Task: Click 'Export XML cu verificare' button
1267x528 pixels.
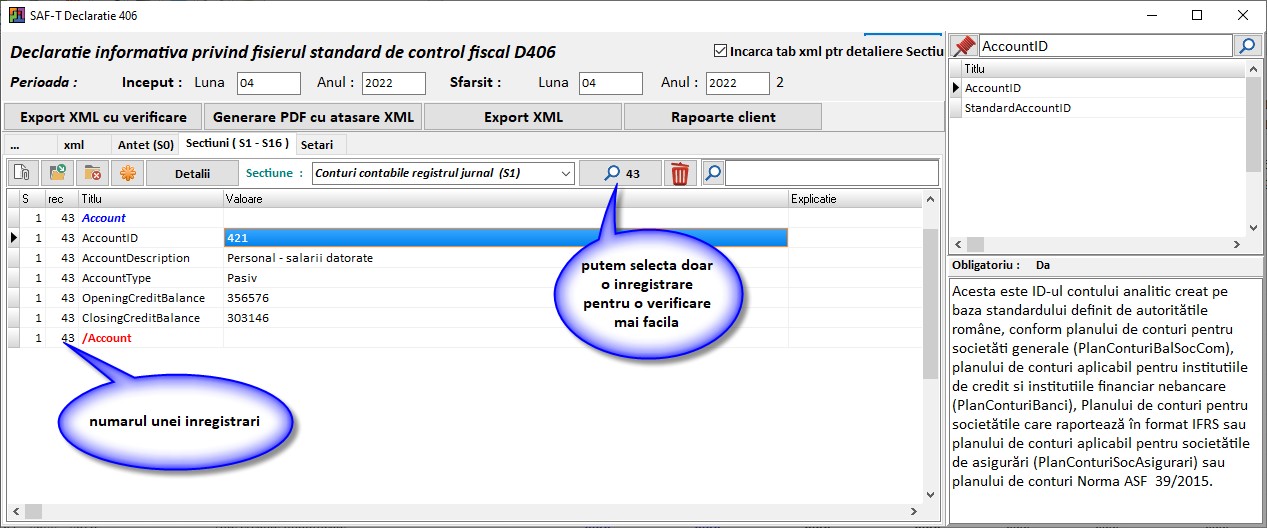Action: pos(103,117)
